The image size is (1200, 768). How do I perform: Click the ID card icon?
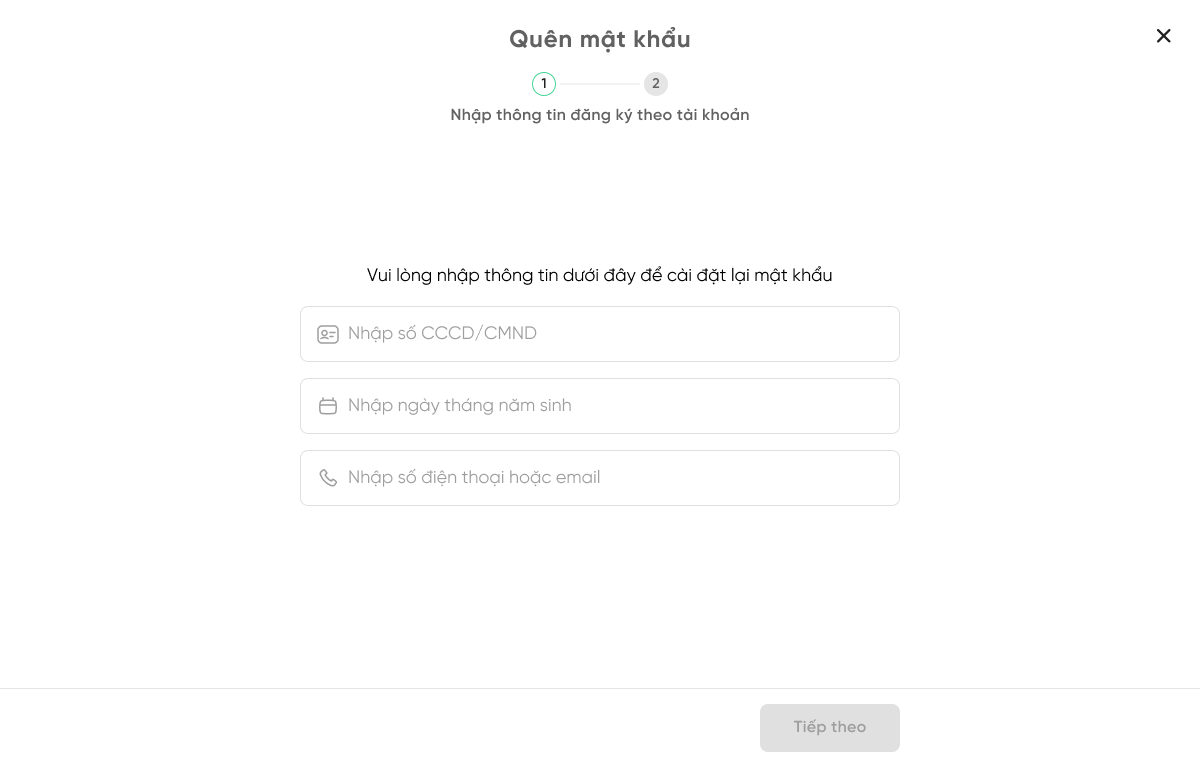(x=328, y=334)
